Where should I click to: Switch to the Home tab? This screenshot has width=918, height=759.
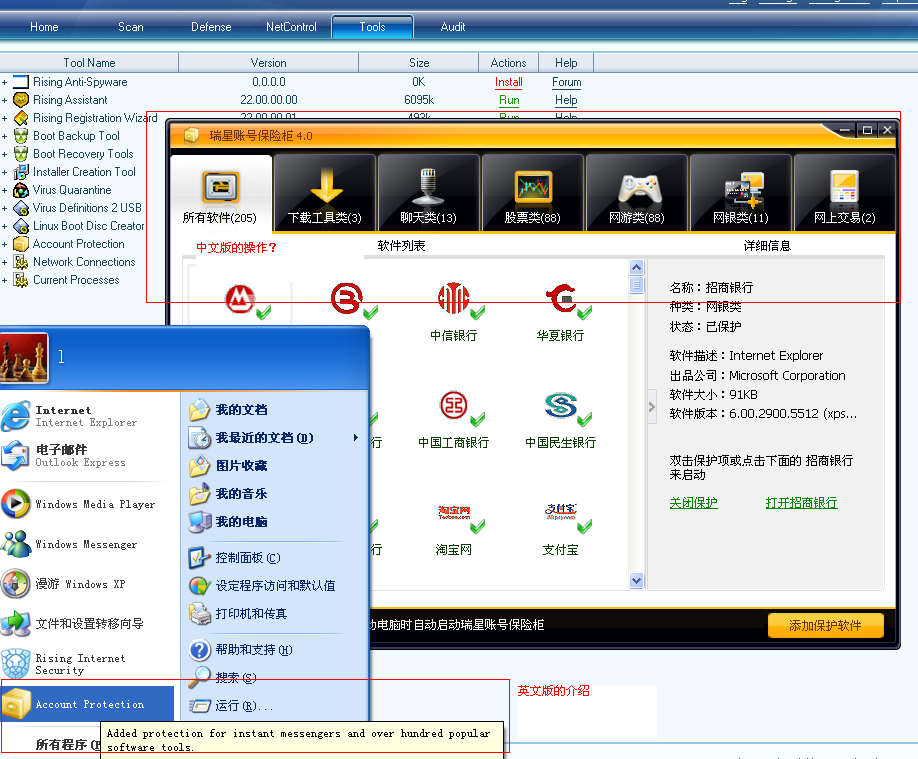44,27
